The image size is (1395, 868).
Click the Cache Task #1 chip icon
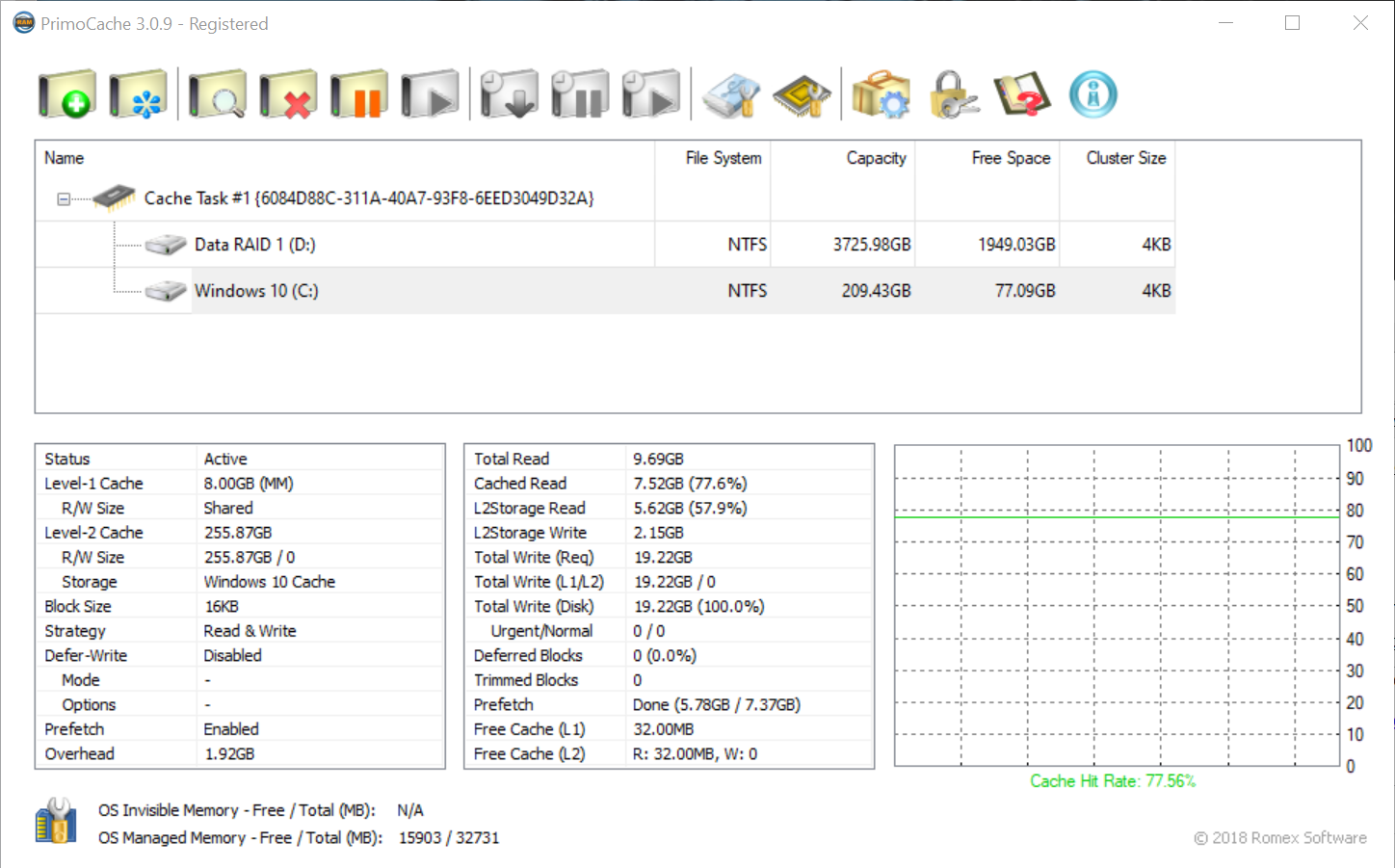[x=114, y=197]
